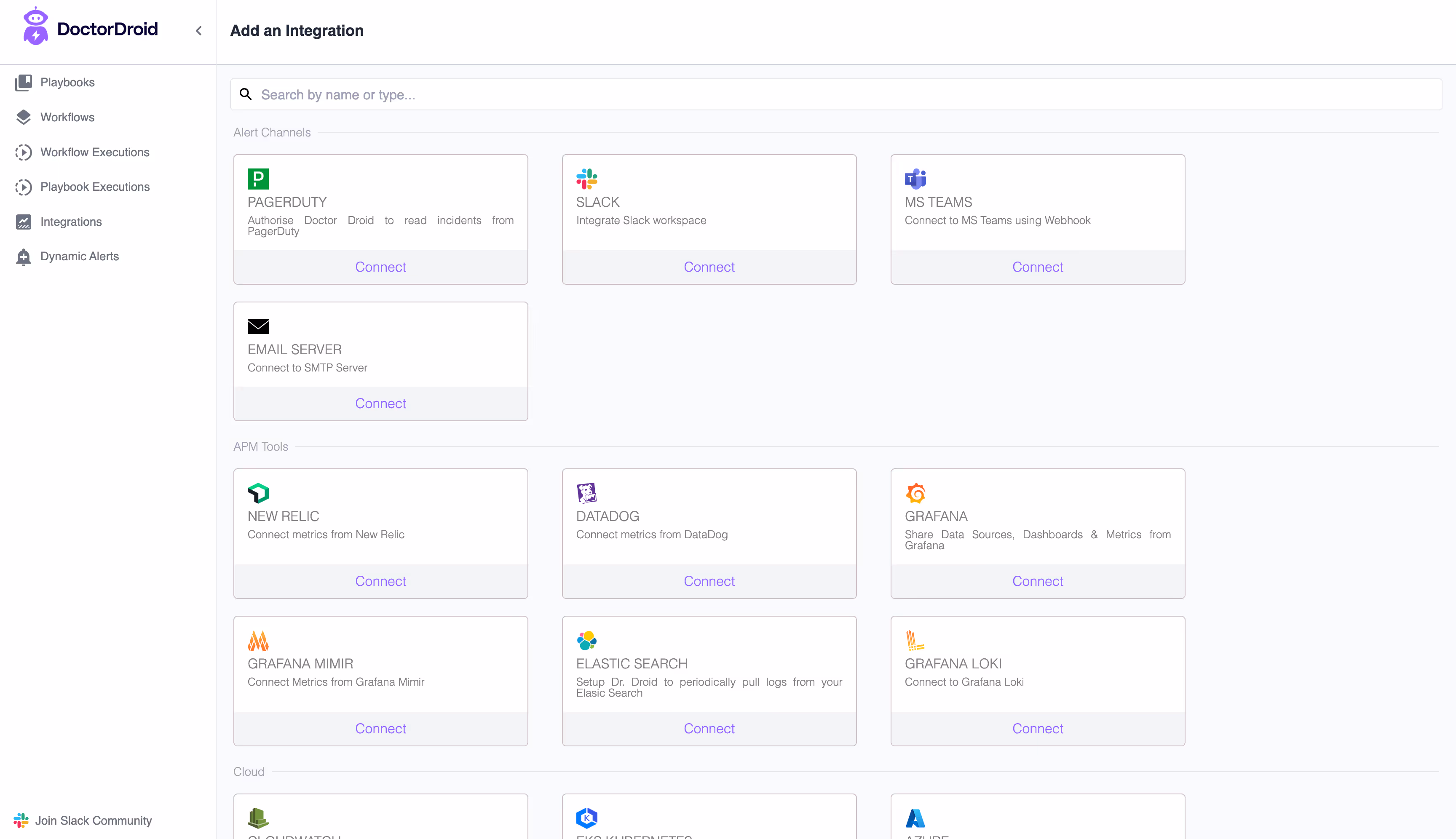Click the PagerDuty logo icon
This screenshot has width=1456, height=839.
pyautogui.click(x=258, y=179)
